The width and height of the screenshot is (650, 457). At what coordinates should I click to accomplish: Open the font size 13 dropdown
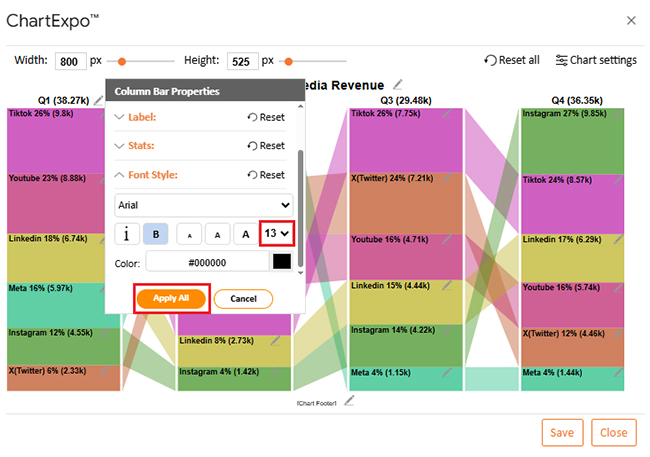[277, 234]
